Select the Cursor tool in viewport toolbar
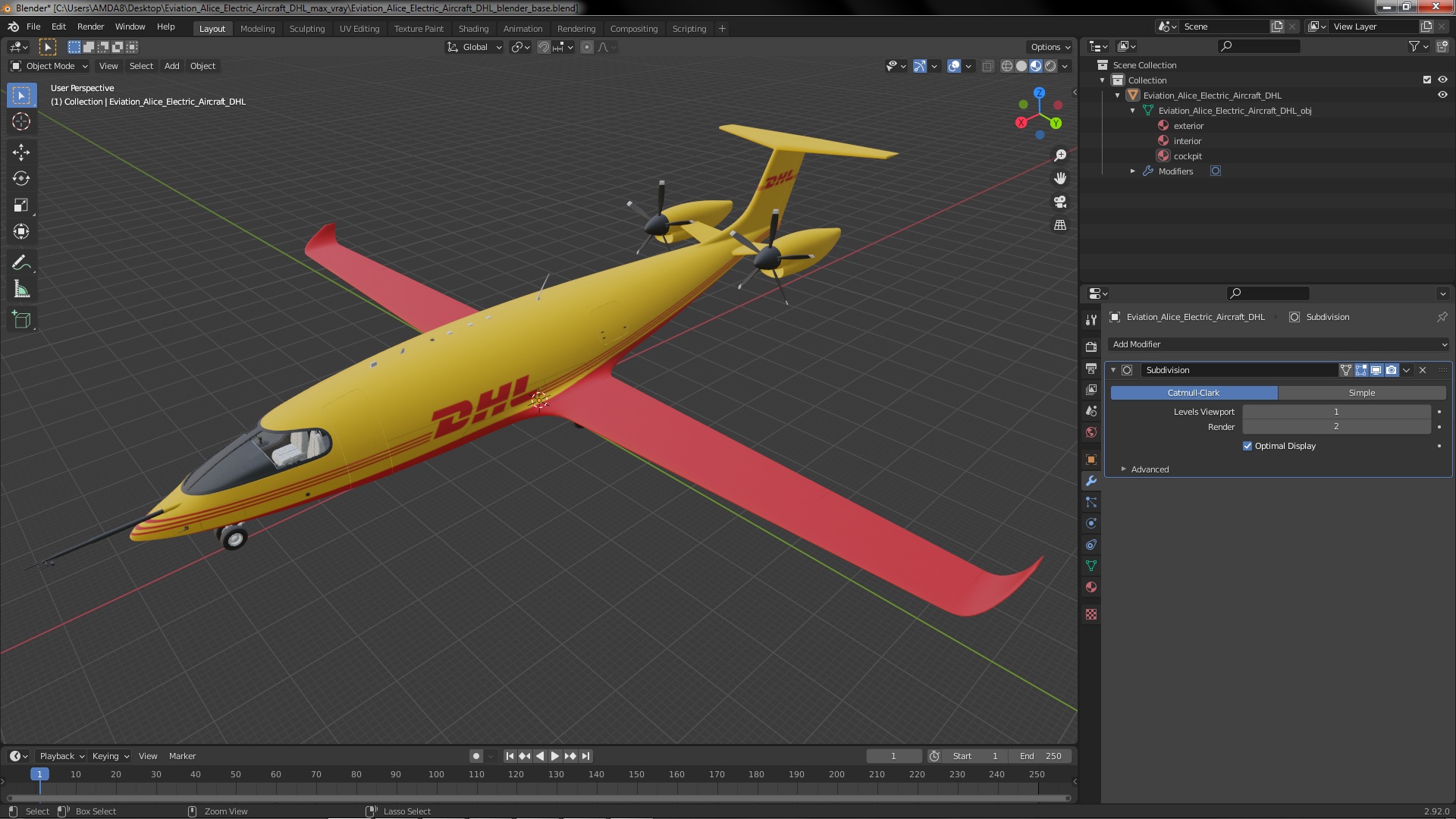Image resolution: width=1456 pixels, height=819 pixels. click(x=21, y=121)
